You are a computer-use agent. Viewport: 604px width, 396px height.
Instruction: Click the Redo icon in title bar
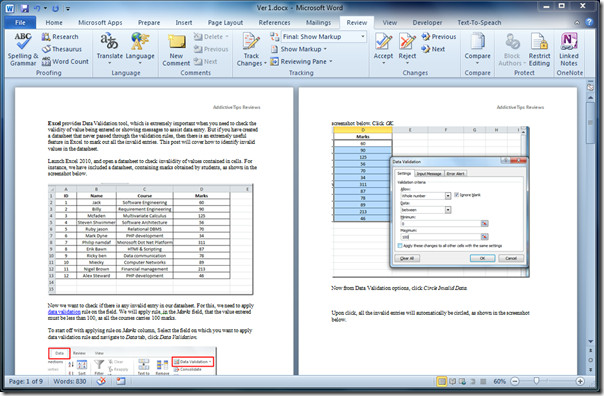pyautogui.click(x=55, y=8)
